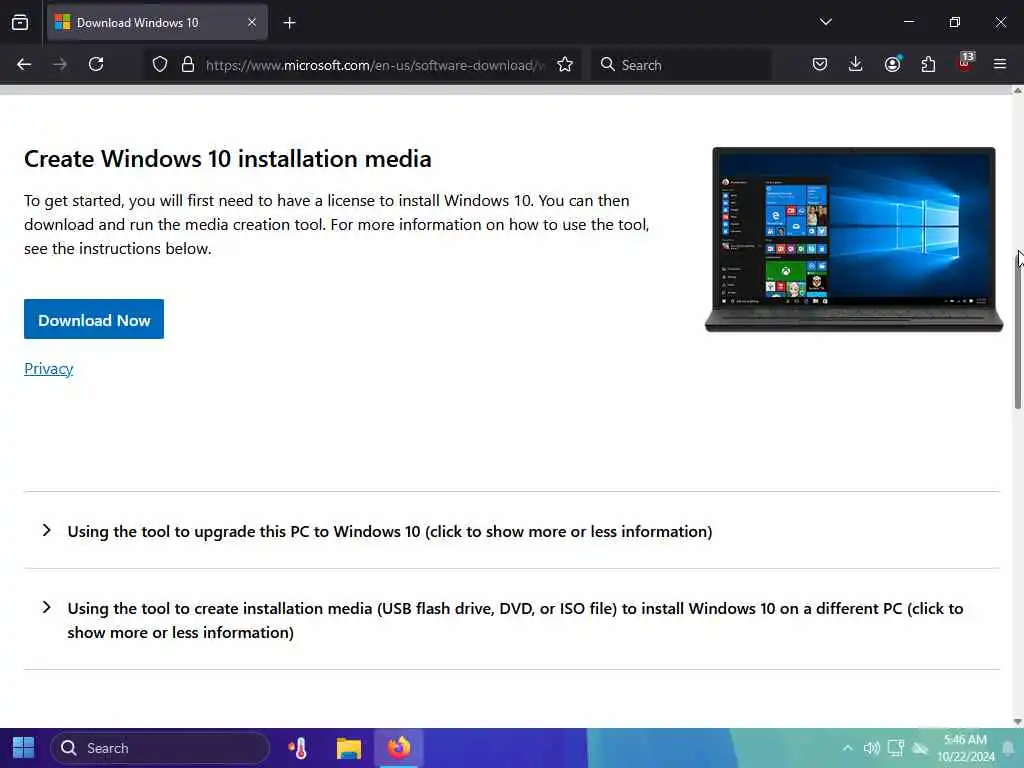The height and width of the screenshot is (768, 1024).
Task: Select the Download Windows 10 tab
Action: [157, 22]
